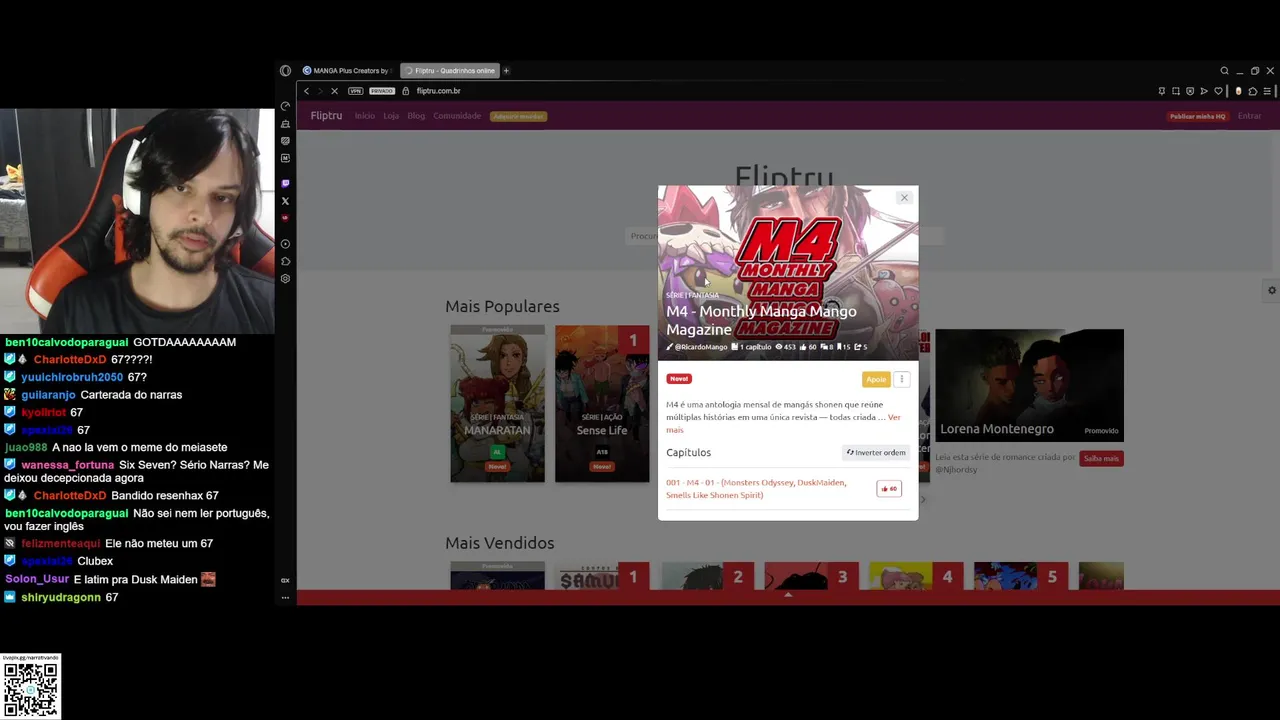Open the extensions cube icon in toolbar
1280x720 pixels.
pyautogui.click(x=1252, y=91)
